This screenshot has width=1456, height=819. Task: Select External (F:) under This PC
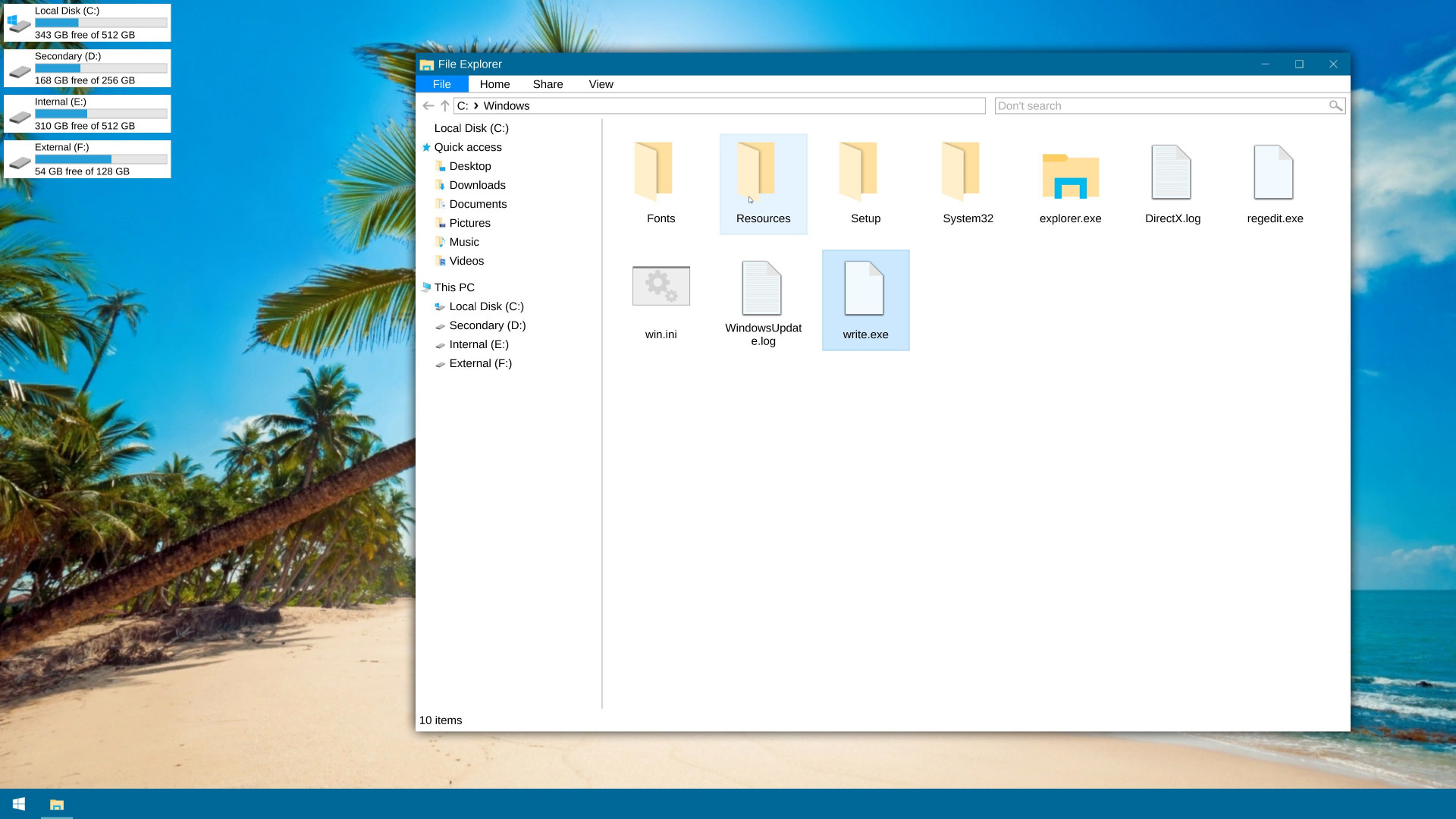tap(480, 363)
